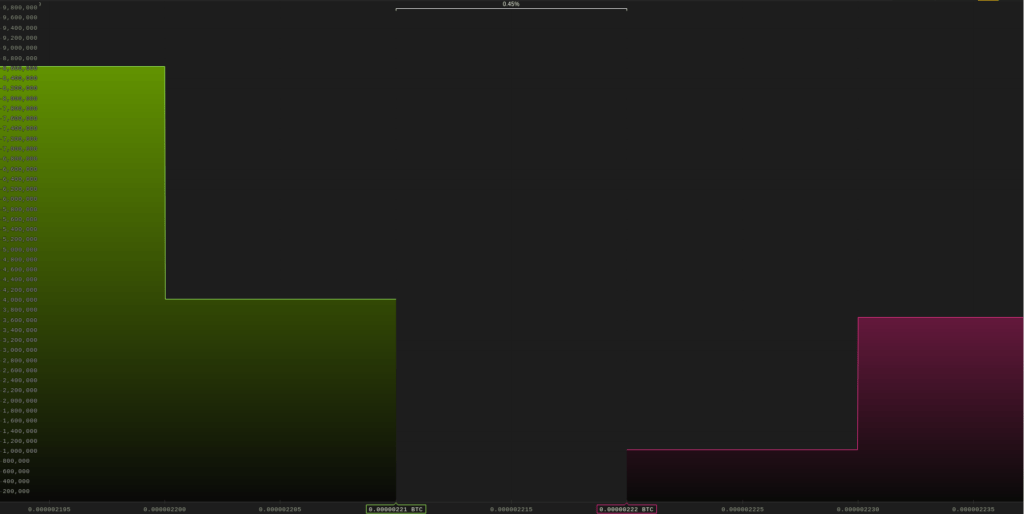Click the 9,800,000 volume axis label
1024x514 pixels.
coord(20,7)
